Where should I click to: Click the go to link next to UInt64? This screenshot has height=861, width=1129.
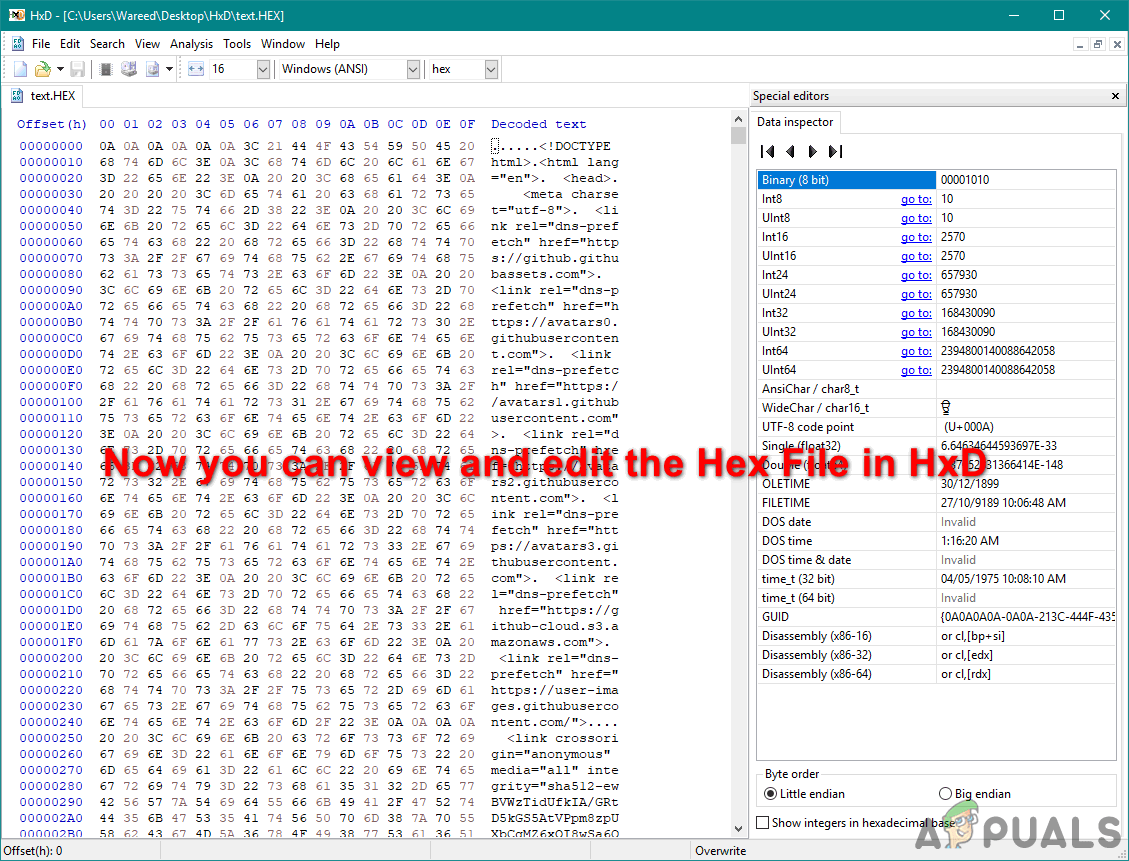[916, 370]
